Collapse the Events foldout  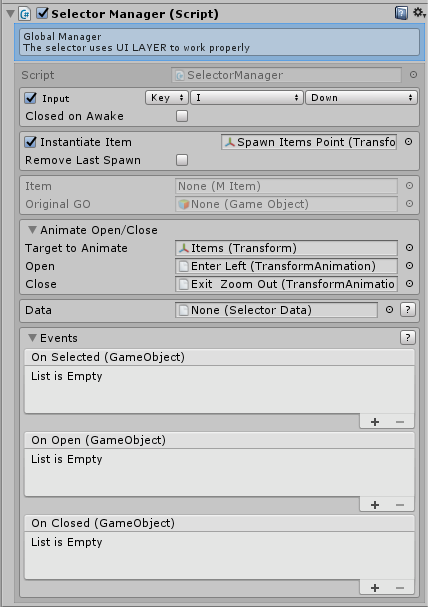pyautogui.click(x=33, y=338)
